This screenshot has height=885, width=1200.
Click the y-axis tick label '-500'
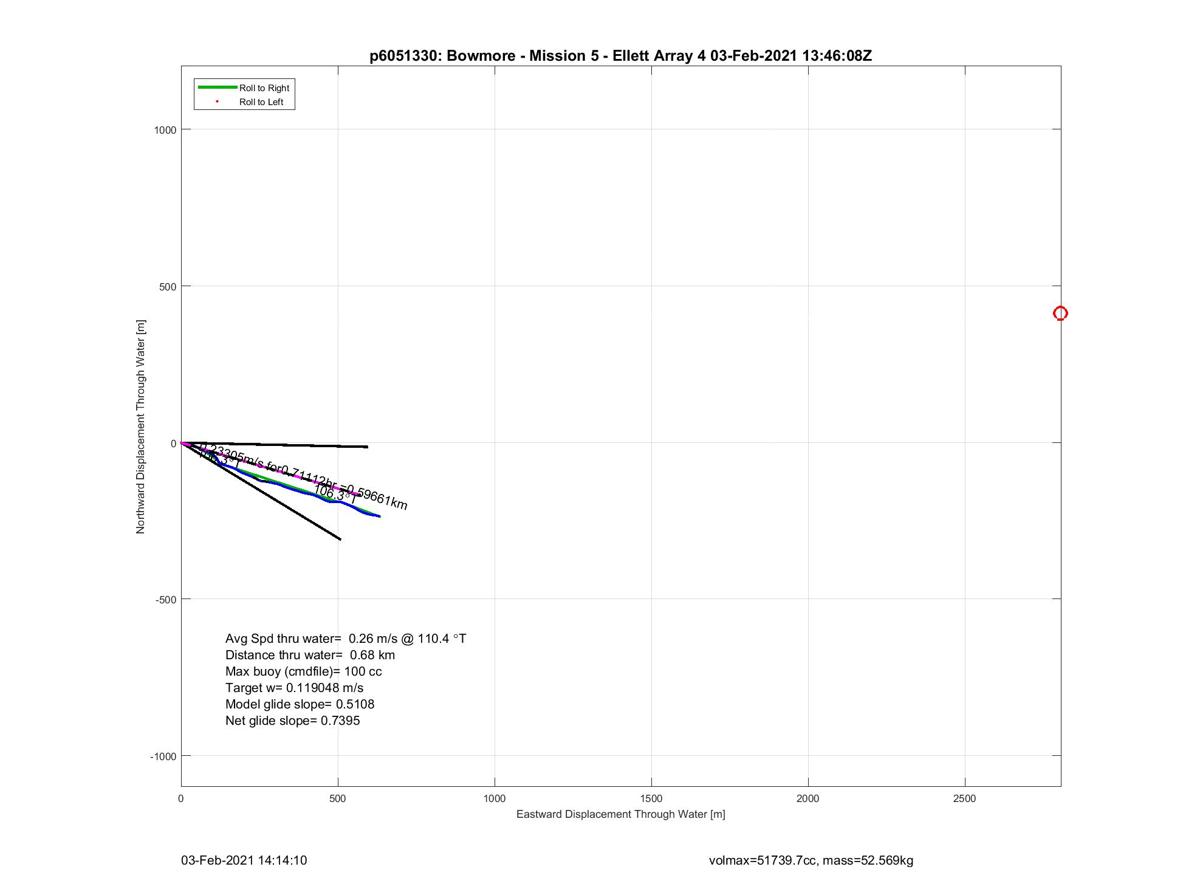coord(166,599)
